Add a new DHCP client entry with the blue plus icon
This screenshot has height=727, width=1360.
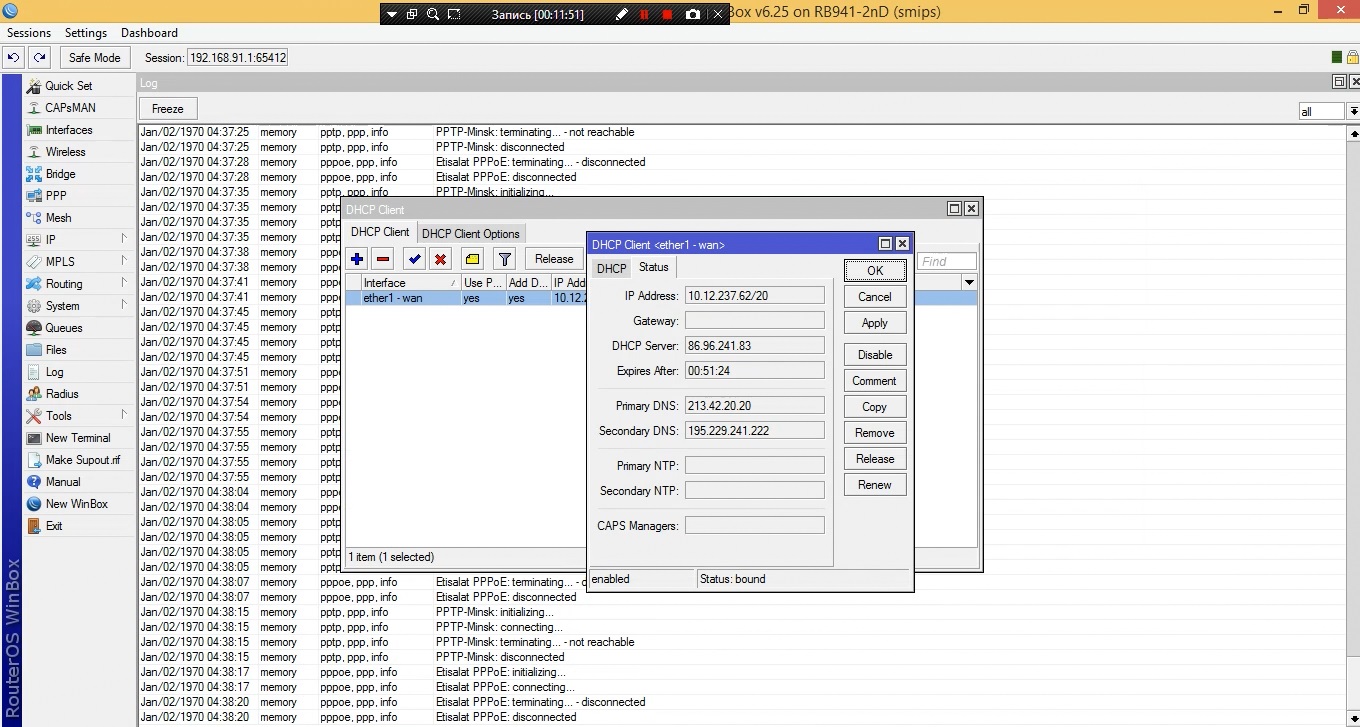tap(357, 259)
